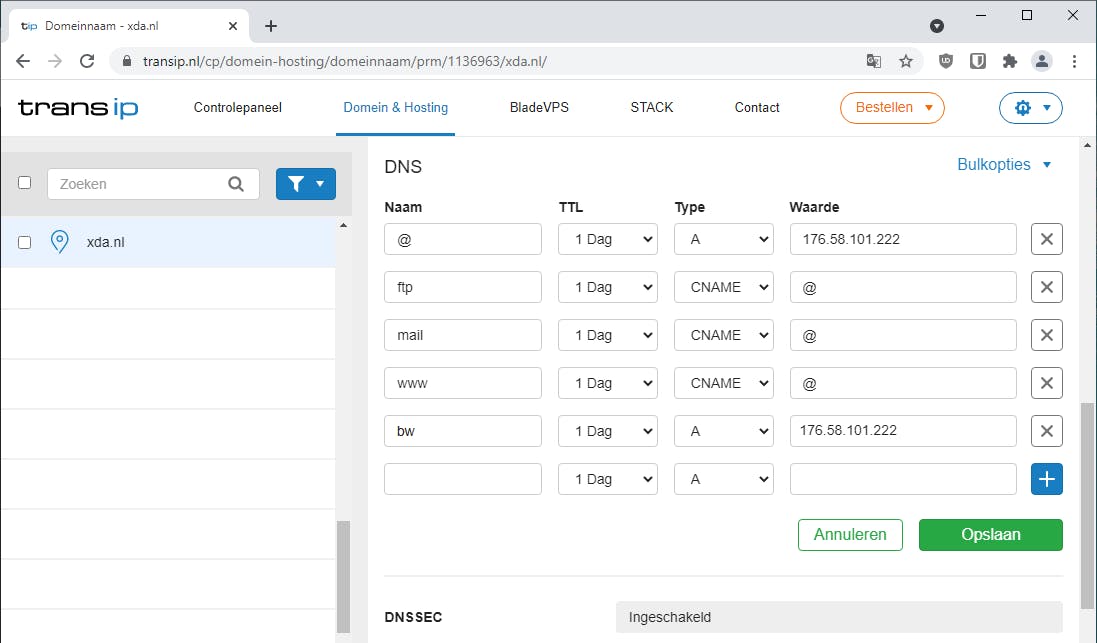
Task: Open the settings gear dropdown
Action: tap(1031, 108)
